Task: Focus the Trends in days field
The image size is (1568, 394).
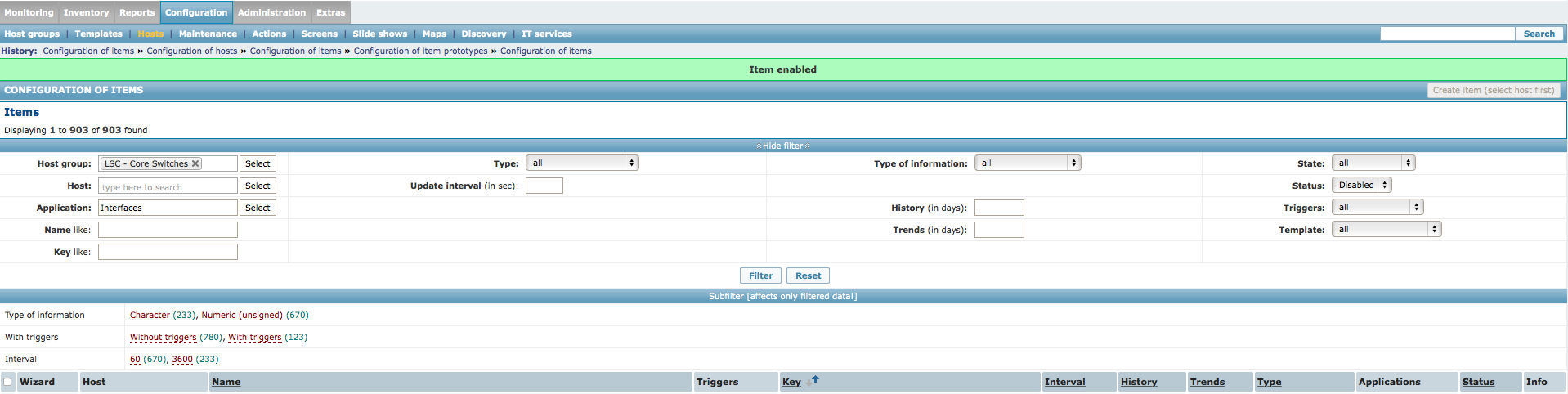Action: coord(999,230)
